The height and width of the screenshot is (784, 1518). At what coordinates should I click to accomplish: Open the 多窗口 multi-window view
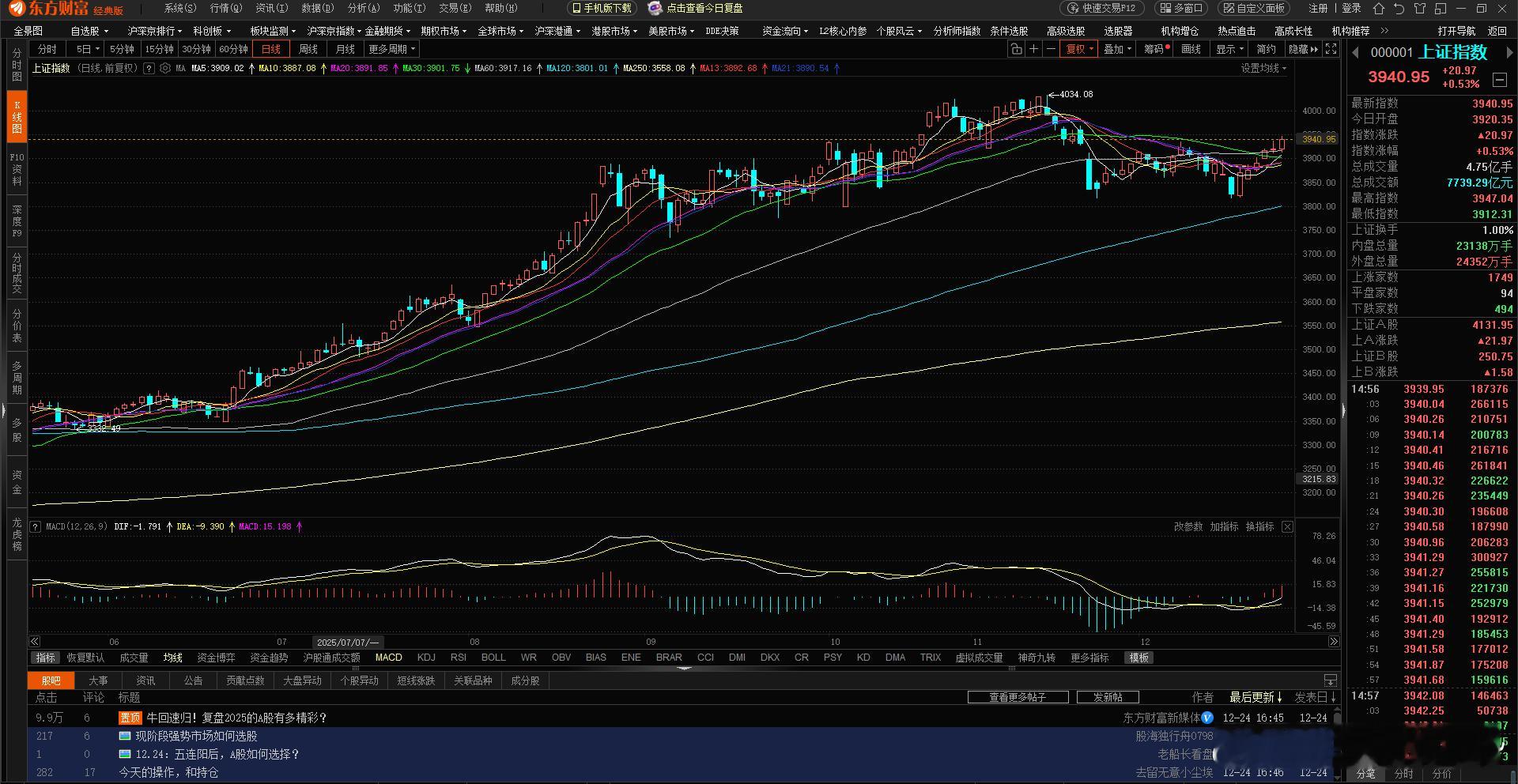[x=1180, y=9]
